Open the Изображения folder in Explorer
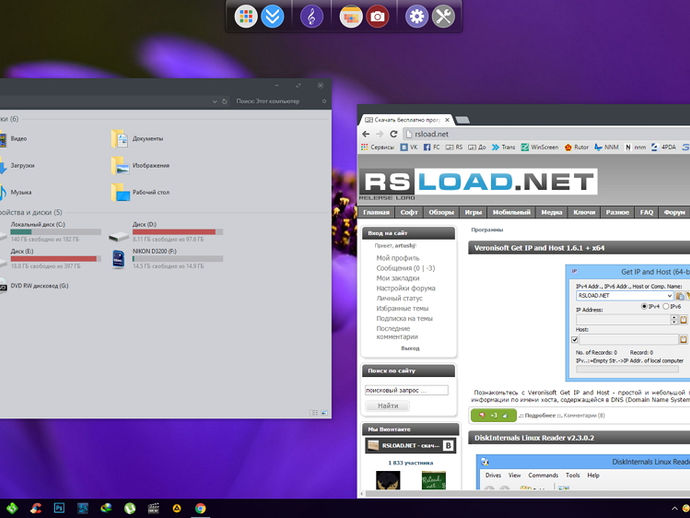The width and height of the screenshot is (690, 518). pyautogui.click(x=140, y=165)
